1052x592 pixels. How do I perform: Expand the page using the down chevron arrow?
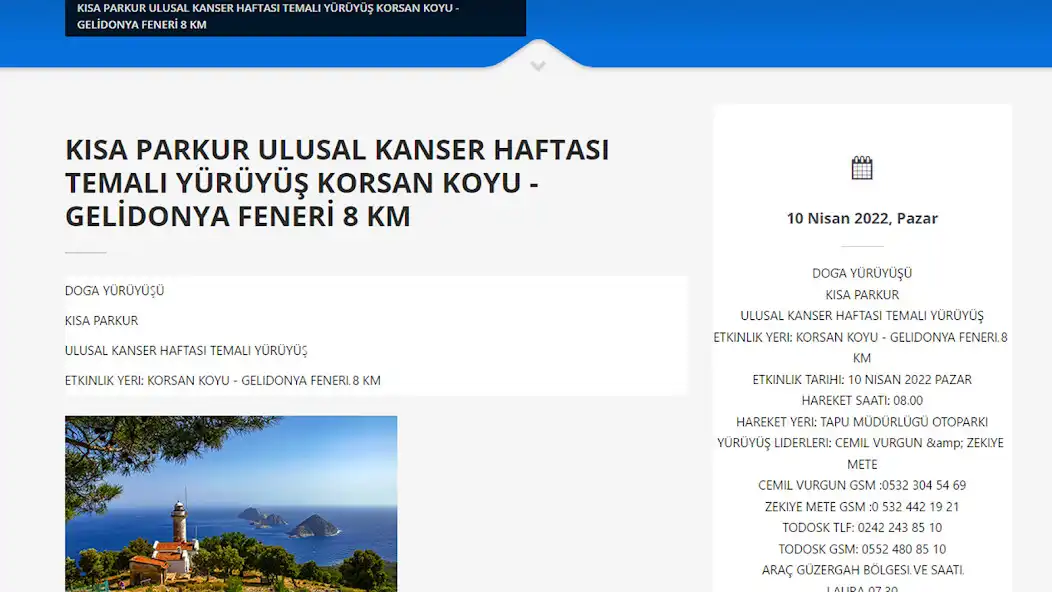coord(537,64)
